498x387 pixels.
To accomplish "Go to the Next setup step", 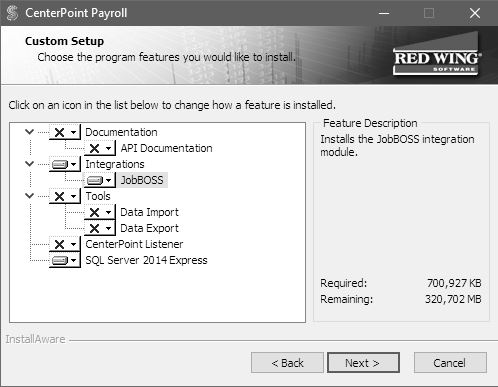I will [x=363, y=363].
